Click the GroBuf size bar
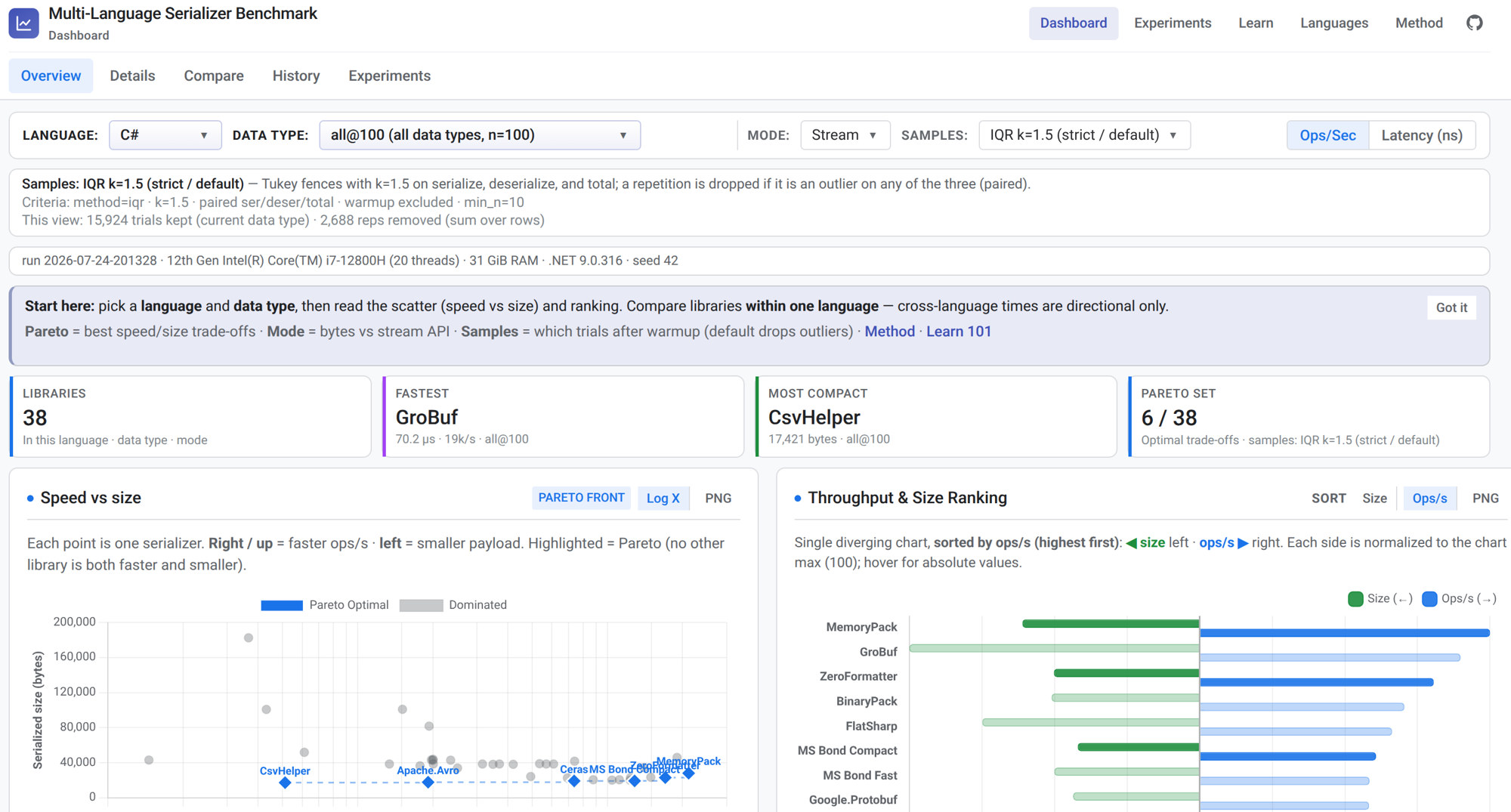Viewport: 1511px width, 812px height. pos(1054,648)
